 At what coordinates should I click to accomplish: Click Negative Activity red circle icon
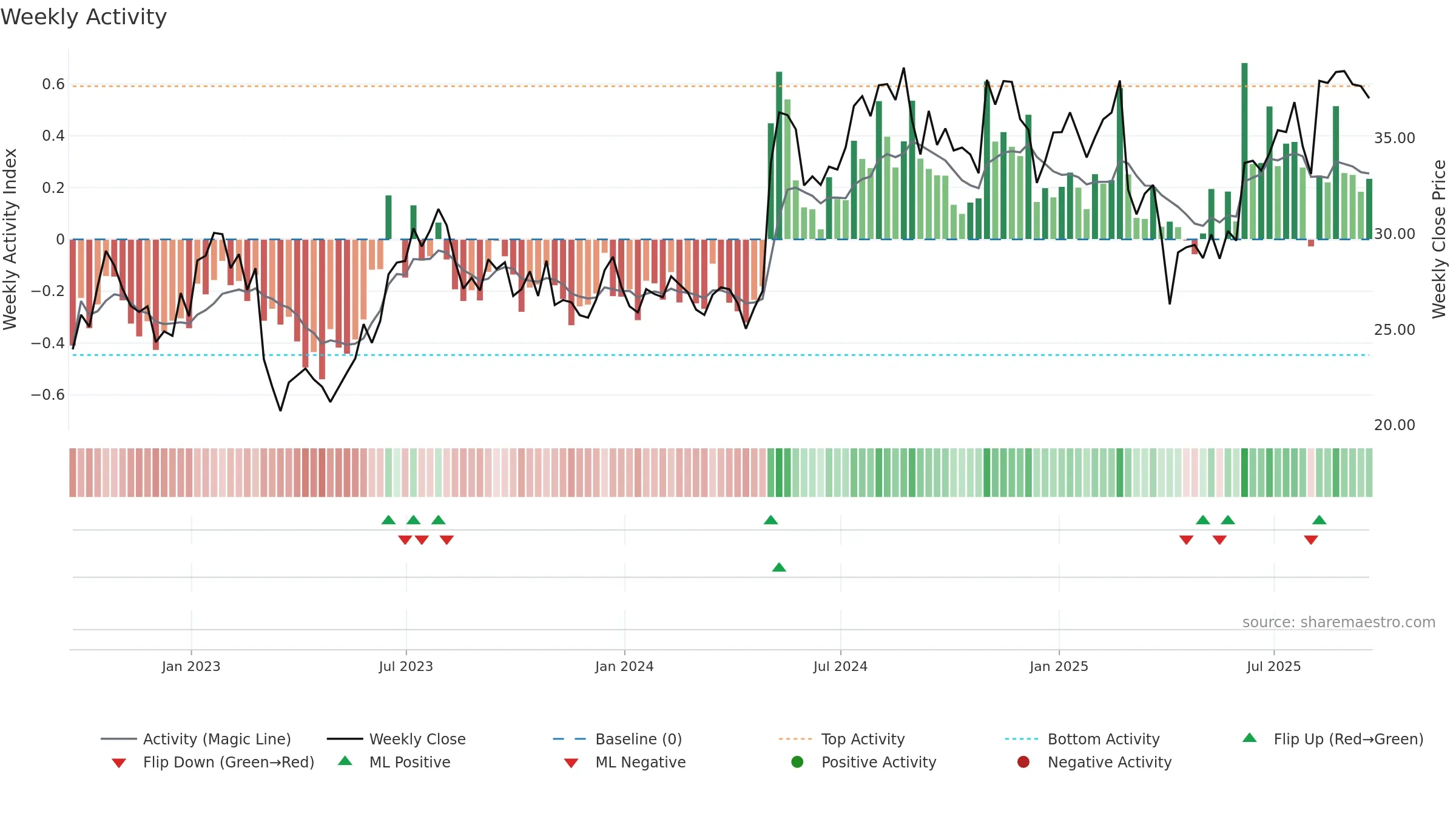1023,762
